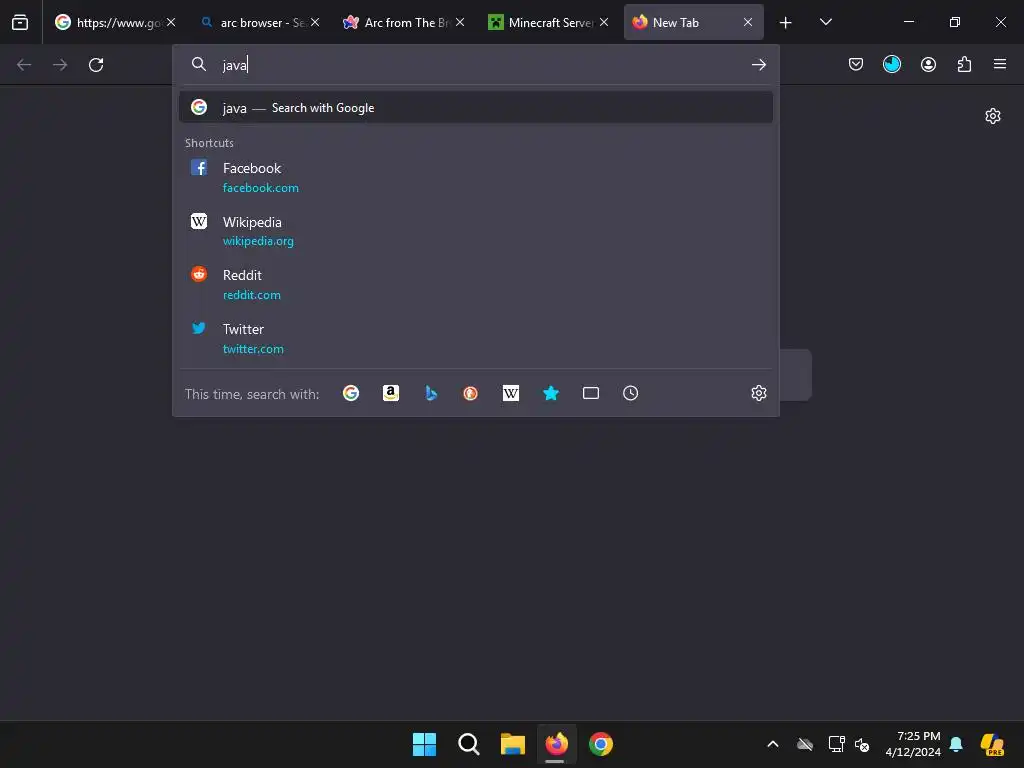Screen dimensions: 1024x768
Task: Select the New Tab tab
Action: click(x=693, y=22)
